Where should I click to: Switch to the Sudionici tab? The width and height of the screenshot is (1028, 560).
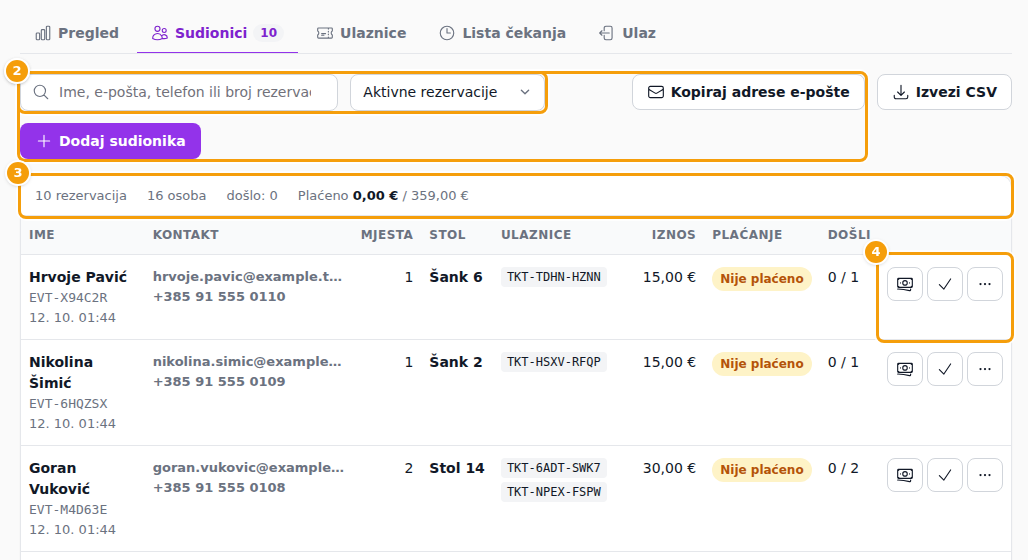pyautogui.click(x=217, y=33)
